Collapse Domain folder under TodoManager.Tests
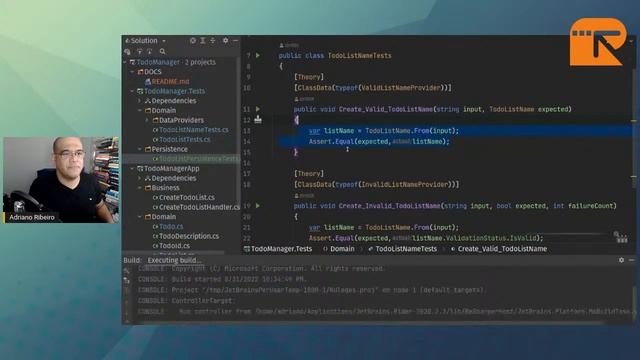Image resolution: width=640 pixels, height=360 pixels. pyautogui.click(x=140, y=111)
